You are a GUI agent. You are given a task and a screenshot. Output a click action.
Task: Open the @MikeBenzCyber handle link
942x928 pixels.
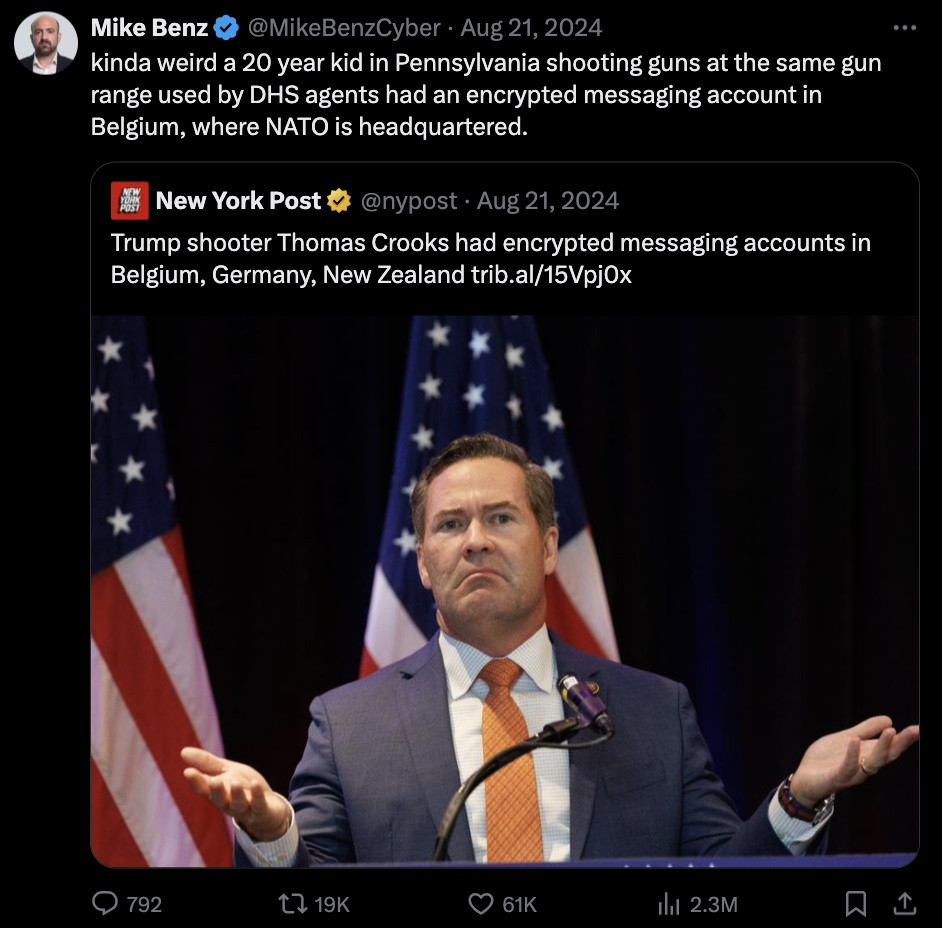click(x=342, y=28)
